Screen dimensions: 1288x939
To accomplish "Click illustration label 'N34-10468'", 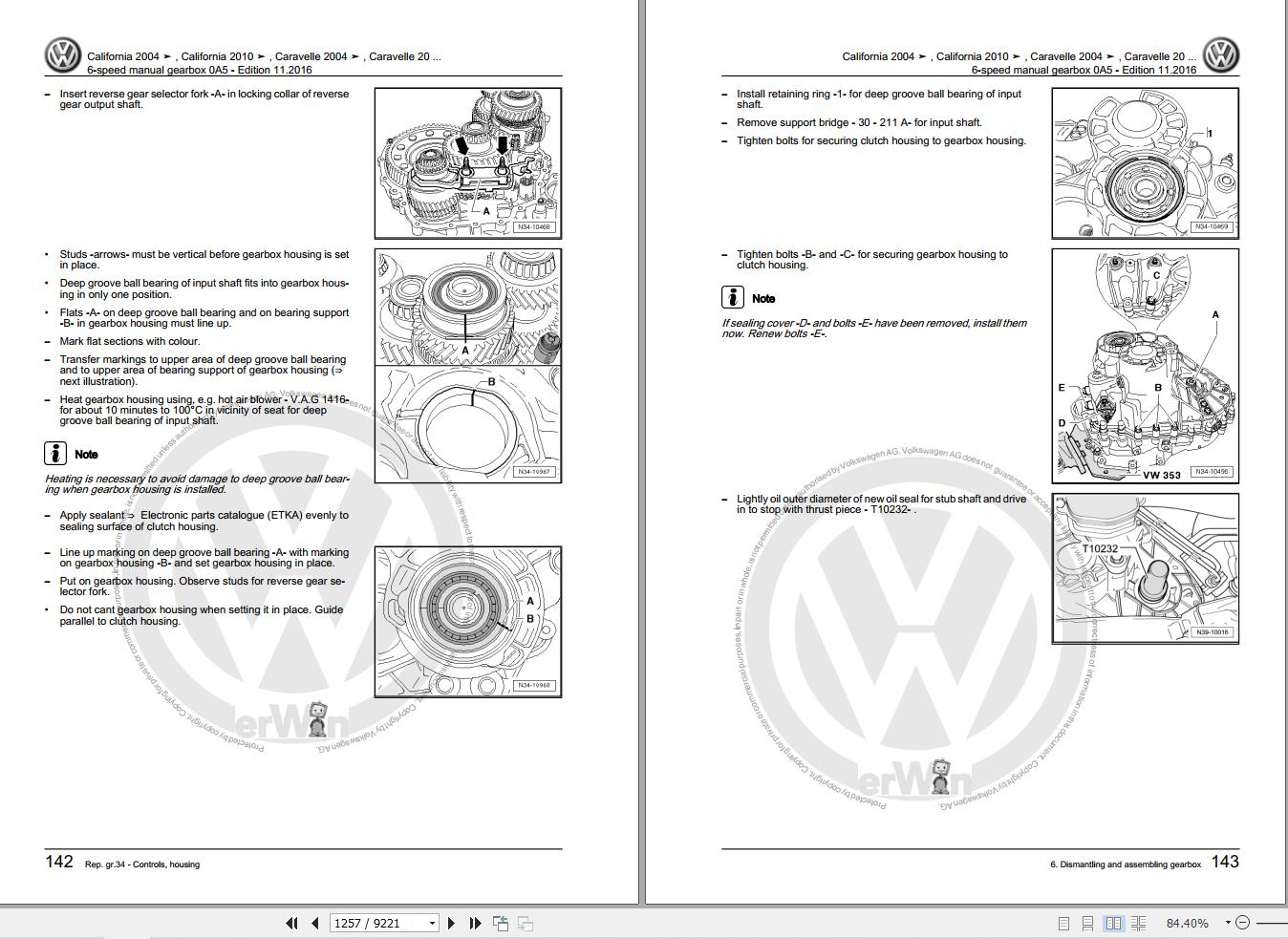I will 534,227.
